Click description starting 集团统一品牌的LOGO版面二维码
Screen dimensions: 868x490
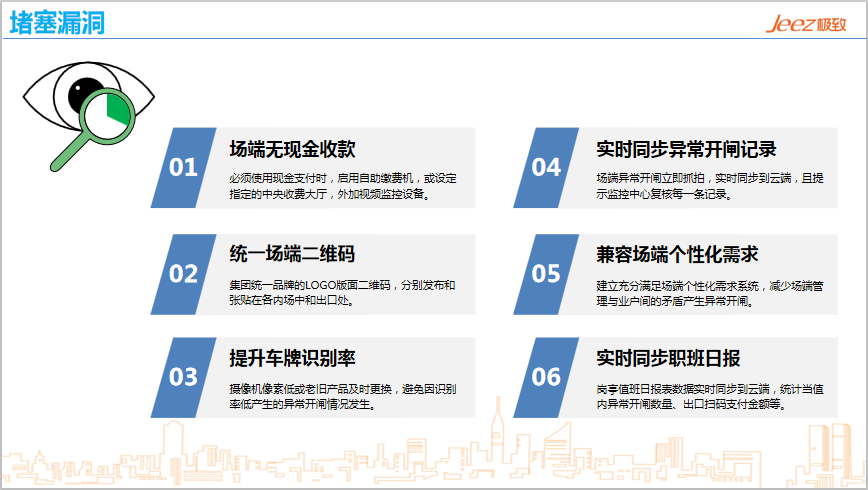342,292
